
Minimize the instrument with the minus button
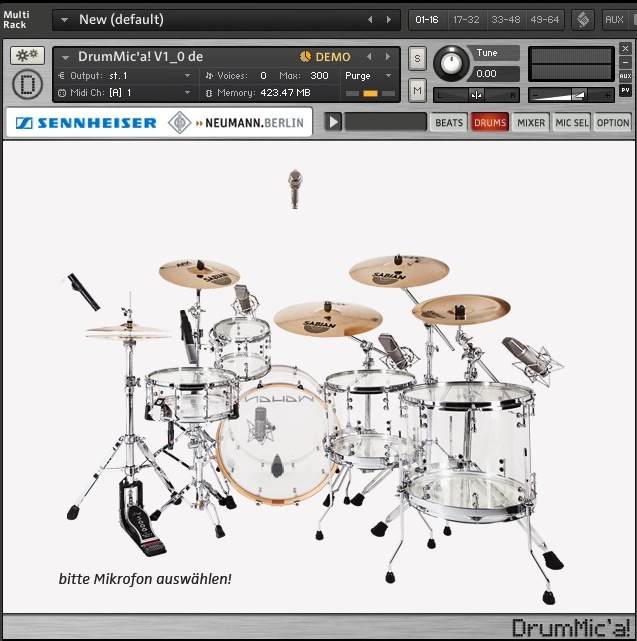625,63
